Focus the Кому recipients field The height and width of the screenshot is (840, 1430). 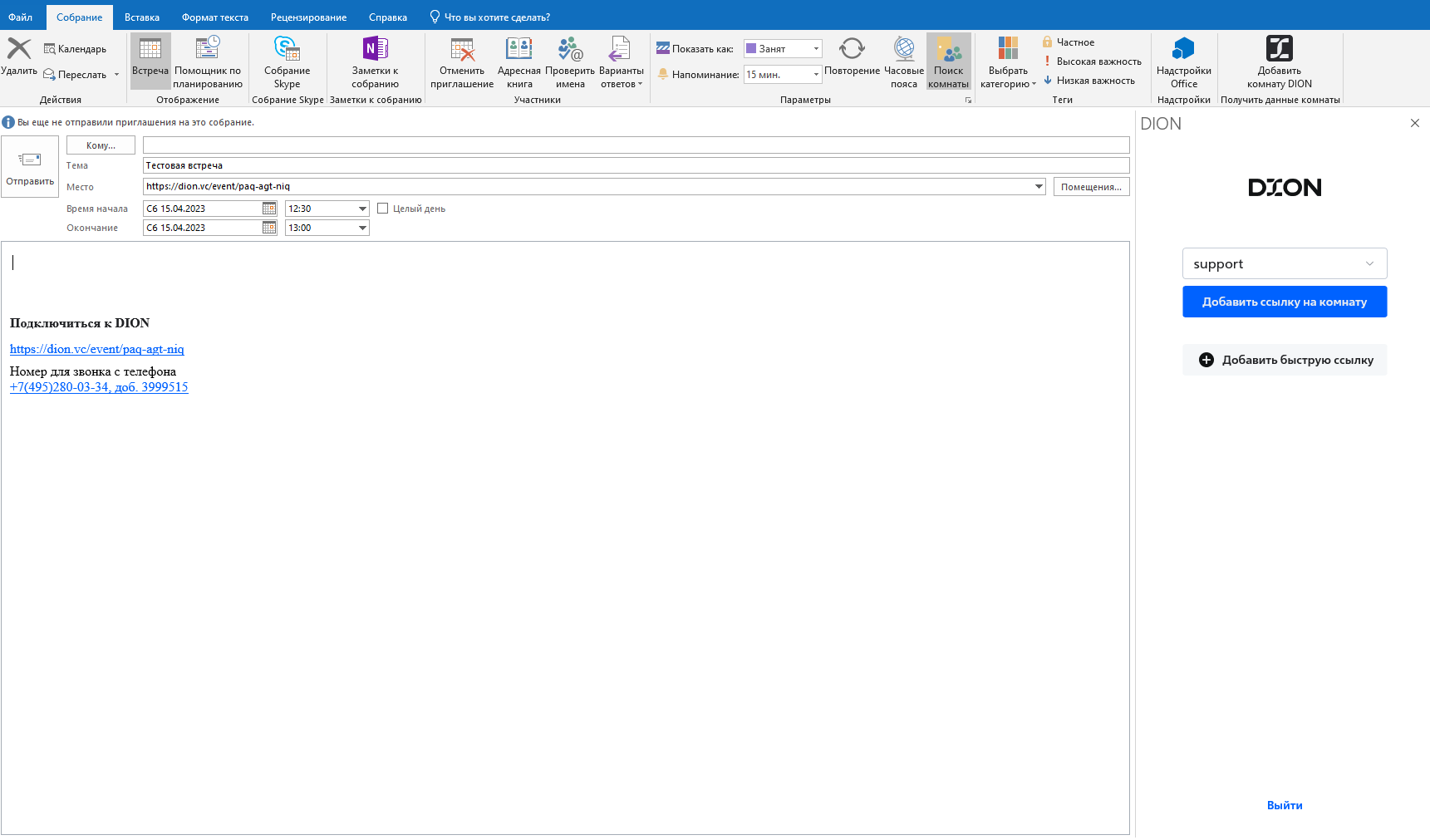point(636,145)
